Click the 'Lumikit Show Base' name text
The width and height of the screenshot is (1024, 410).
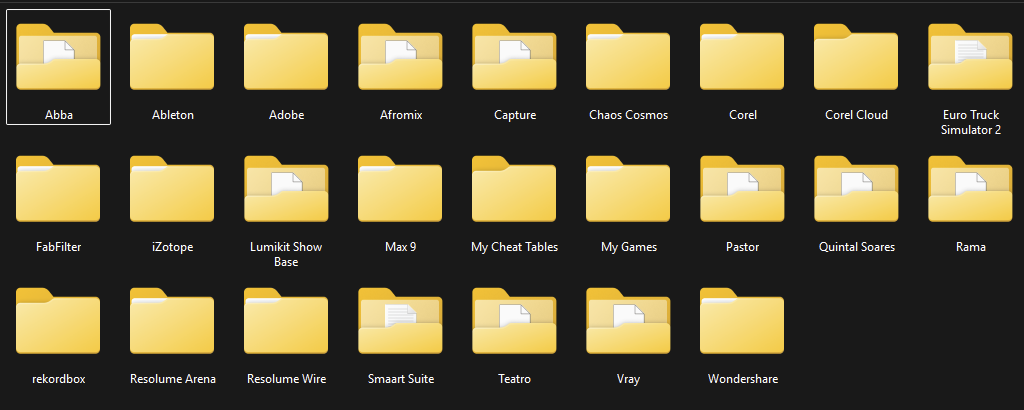(286, 254)
